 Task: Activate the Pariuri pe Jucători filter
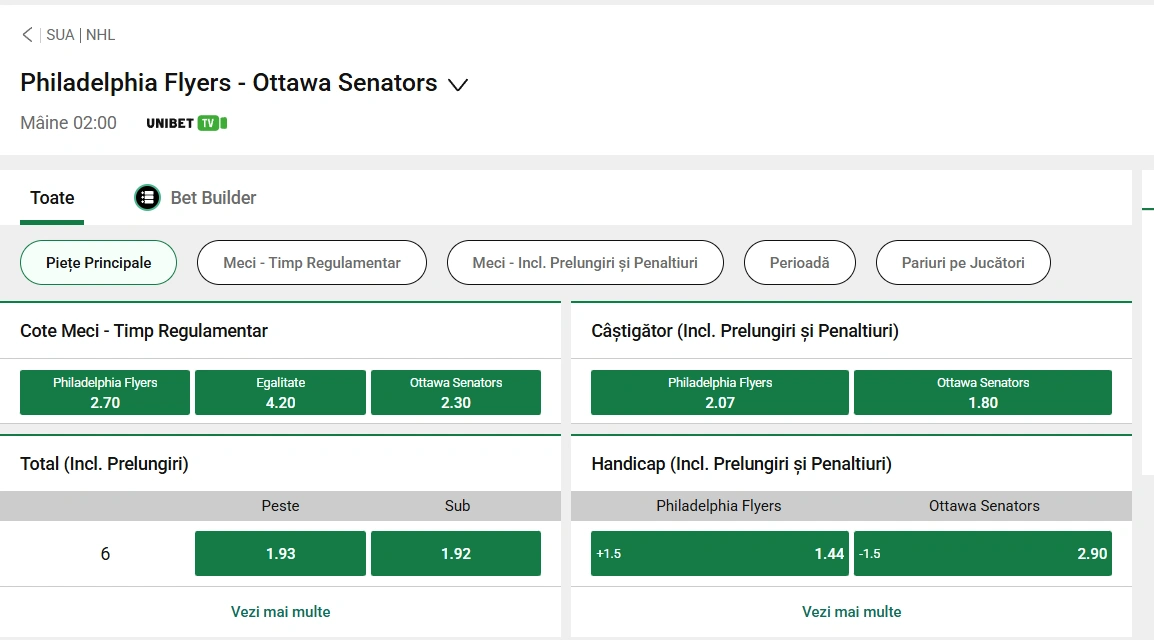(962, 262)
